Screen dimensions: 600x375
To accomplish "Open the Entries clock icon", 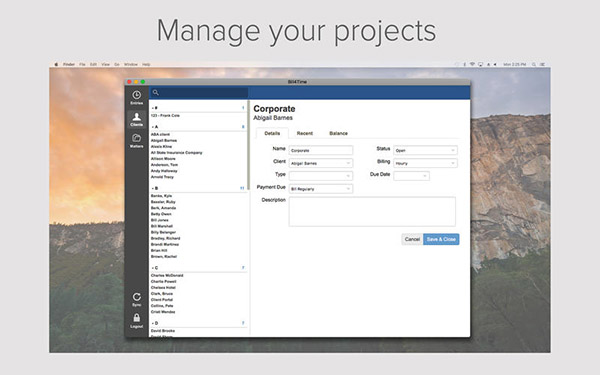I will (137, 95).
